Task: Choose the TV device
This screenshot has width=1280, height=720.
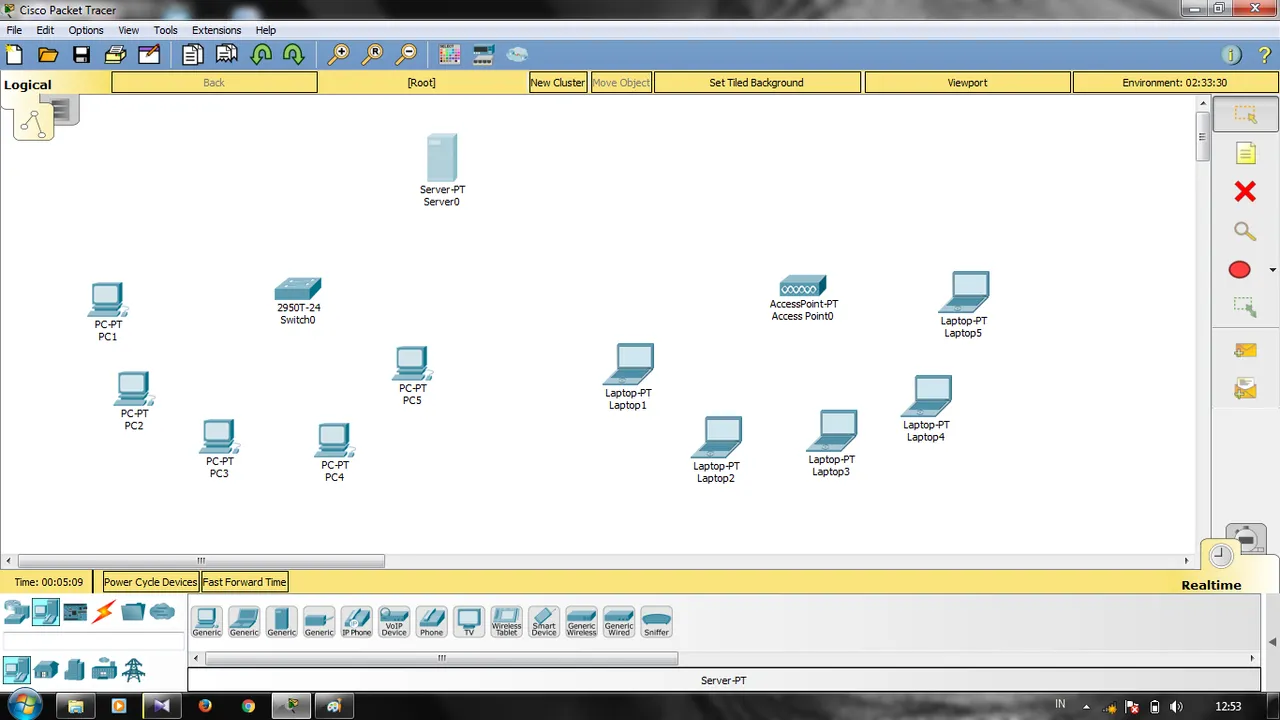Action: 469,621
